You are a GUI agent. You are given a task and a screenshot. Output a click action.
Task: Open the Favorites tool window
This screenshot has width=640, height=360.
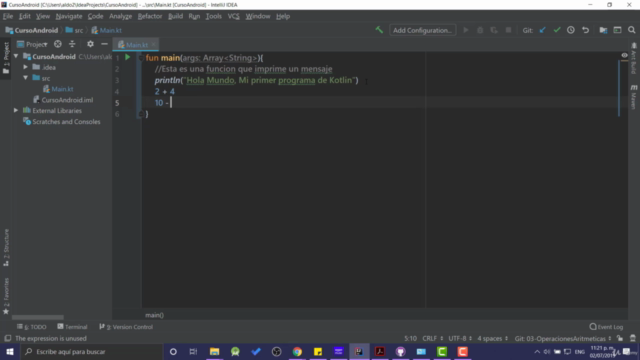point(6,296)
